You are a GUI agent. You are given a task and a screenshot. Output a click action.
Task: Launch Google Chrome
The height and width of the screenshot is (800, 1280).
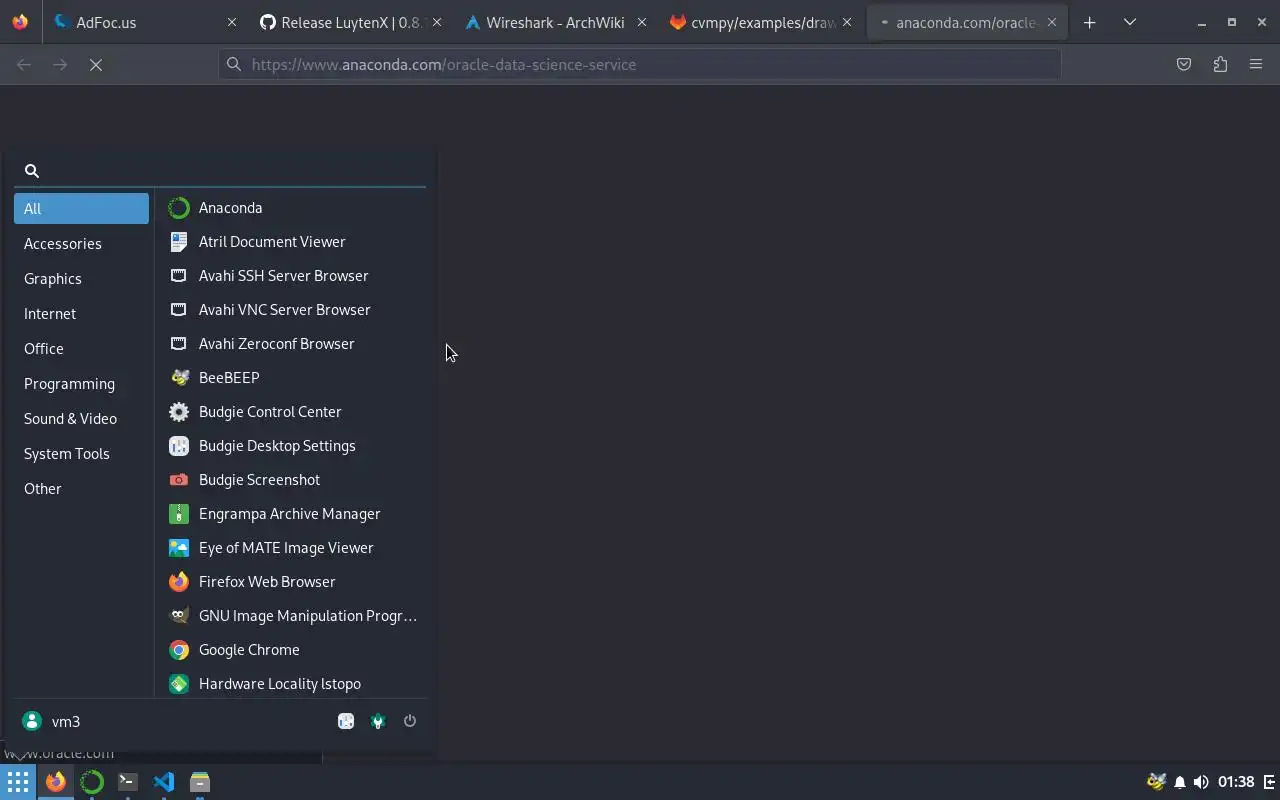click(291, 650)
